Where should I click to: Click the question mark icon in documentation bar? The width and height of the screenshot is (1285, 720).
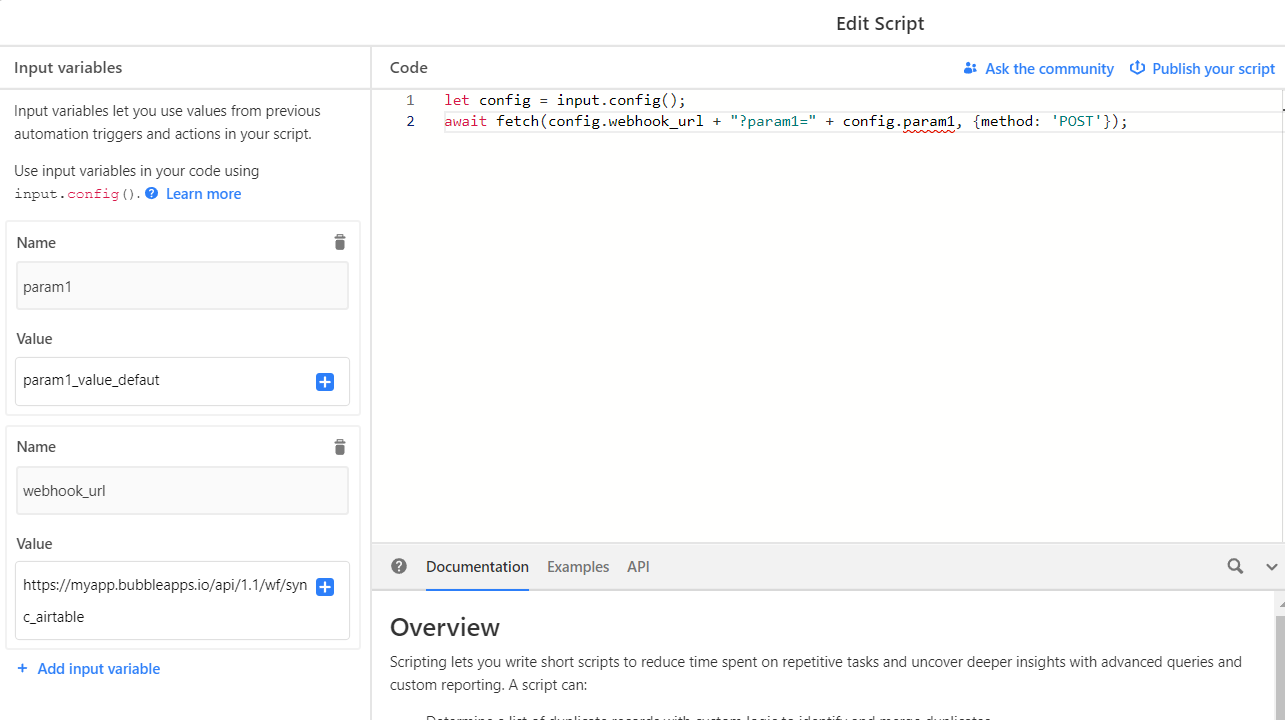pyautogui.click(x=399, y=566)
